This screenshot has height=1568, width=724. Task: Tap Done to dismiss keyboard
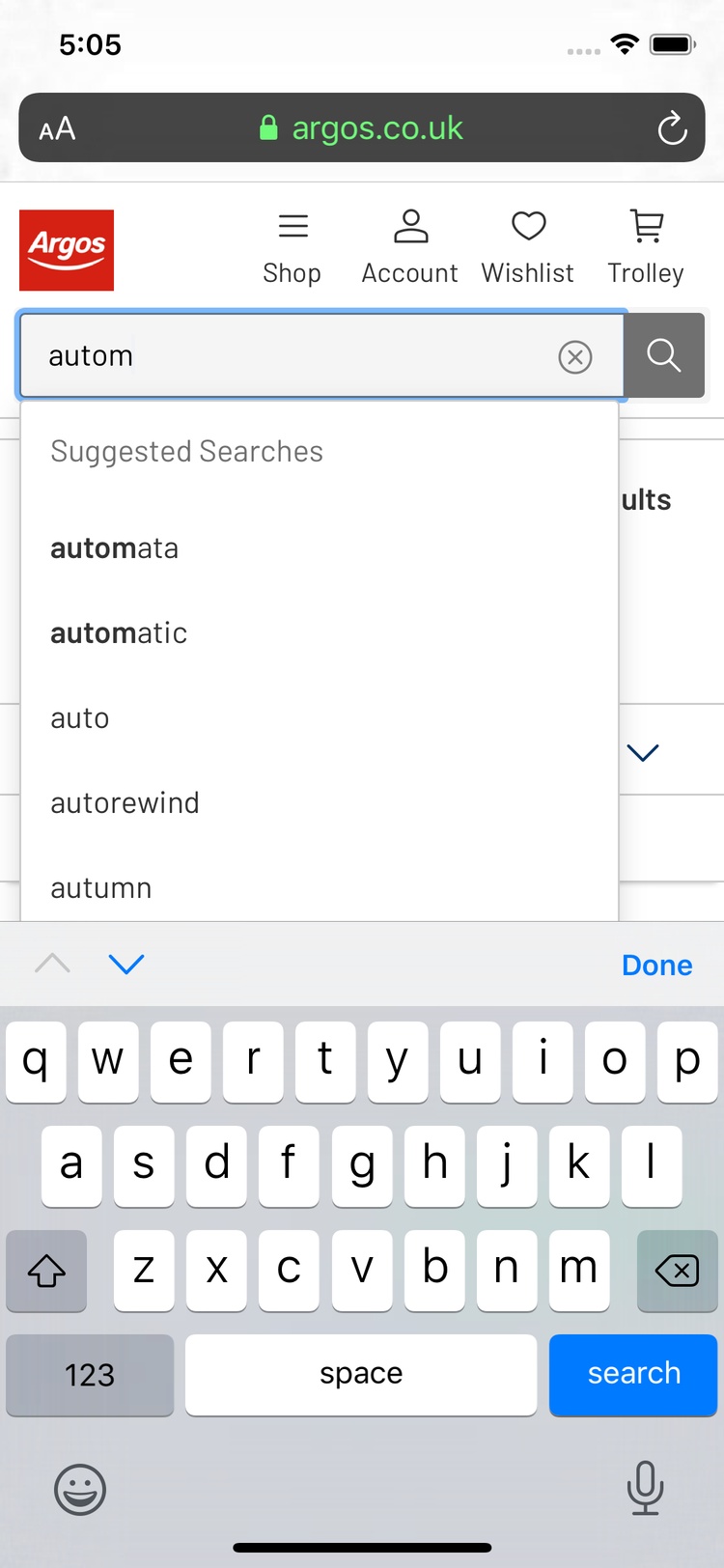tap(656, 965)
